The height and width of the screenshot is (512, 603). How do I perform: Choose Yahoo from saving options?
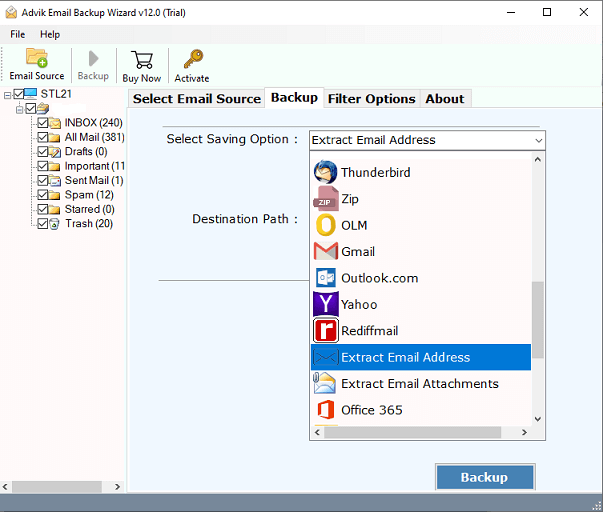tap(421, 304)
